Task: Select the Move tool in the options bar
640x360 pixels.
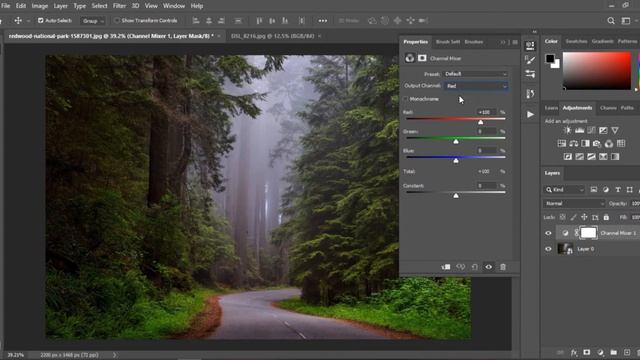Action: (18, 20)
